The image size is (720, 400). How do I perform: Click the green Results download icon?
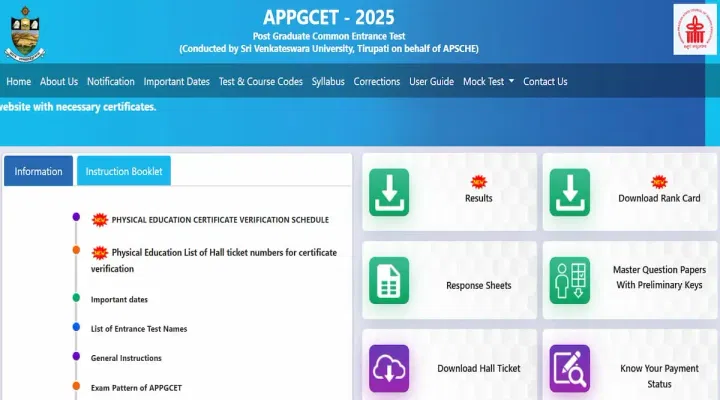pos(389,192)
